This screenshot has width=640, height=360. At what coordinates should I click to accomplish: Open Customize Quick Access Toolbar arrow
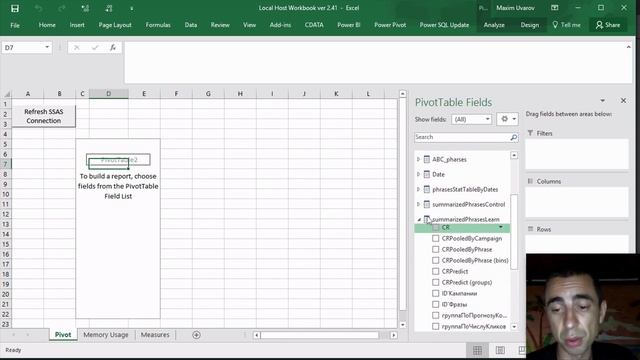point(131,8)
